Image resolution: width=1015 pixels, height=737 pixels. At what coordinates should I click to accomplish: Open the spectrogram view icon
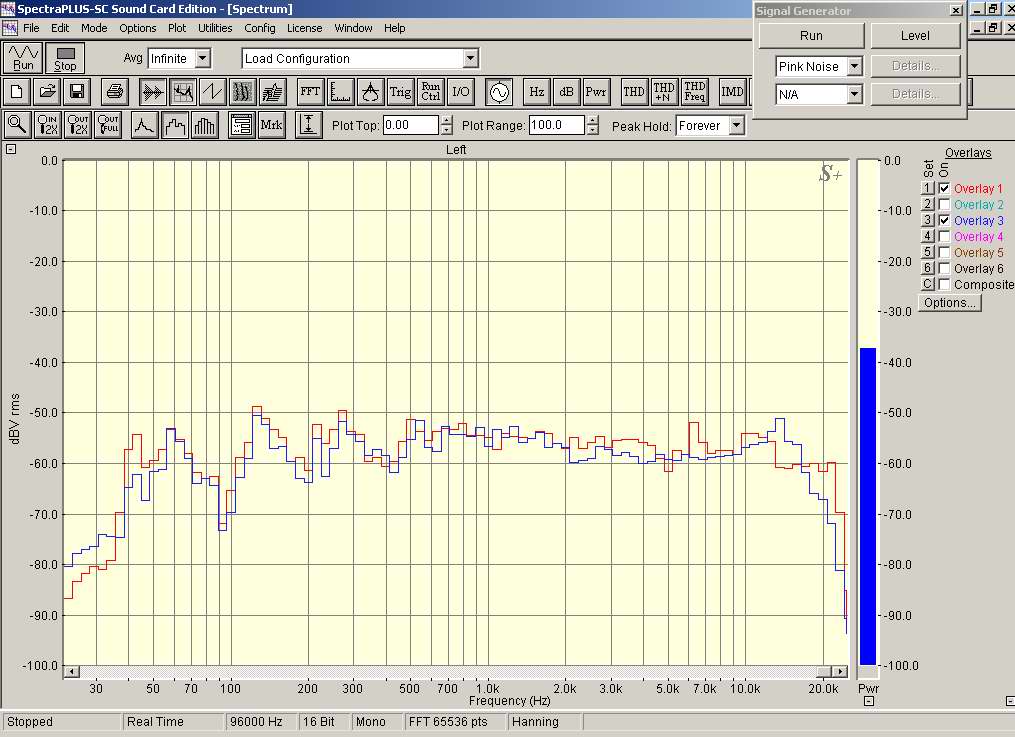[x=243, y=92]
